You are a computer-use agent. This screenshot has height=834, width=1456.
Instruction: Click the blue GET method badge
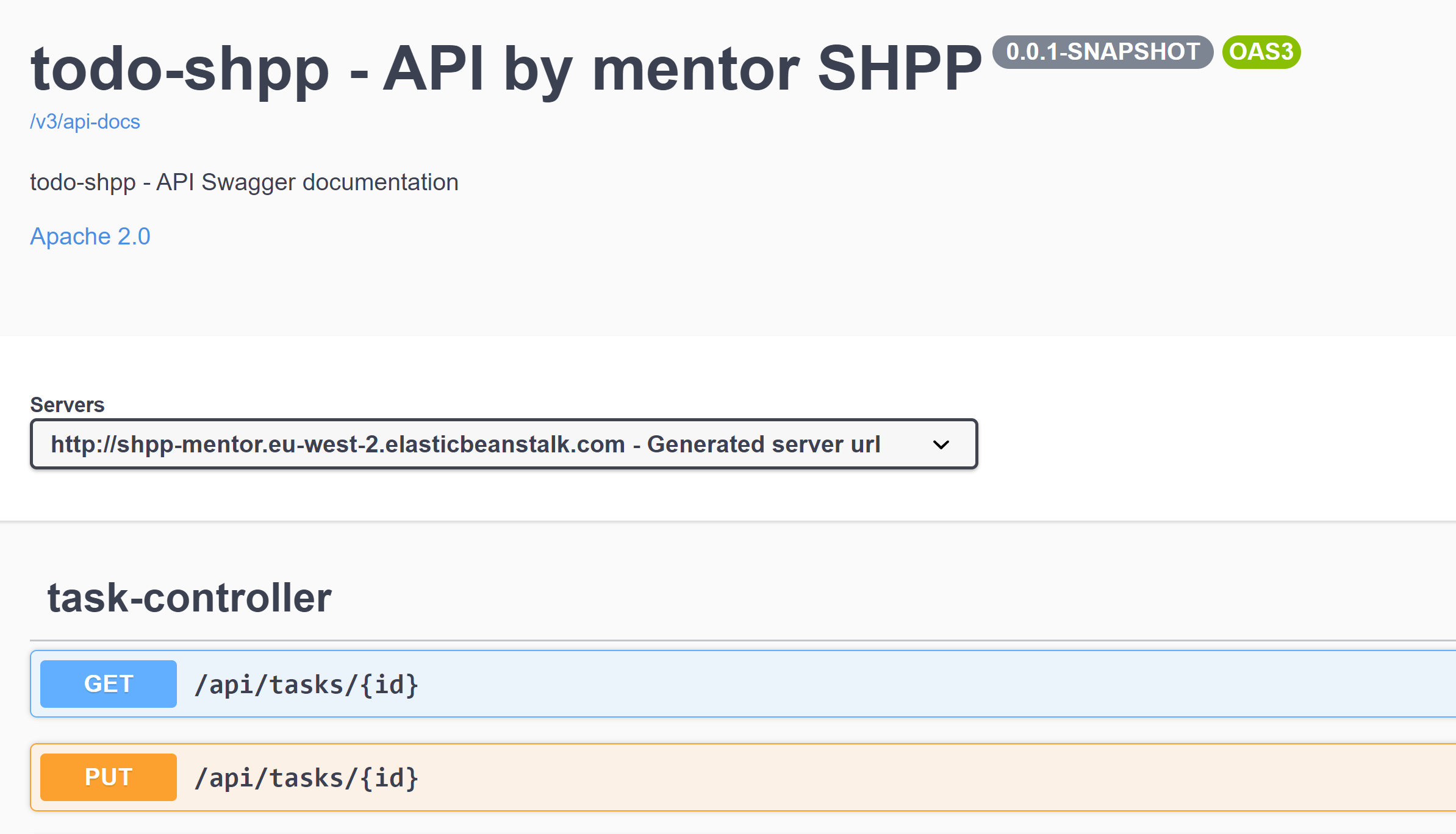(x=109, y=684)
